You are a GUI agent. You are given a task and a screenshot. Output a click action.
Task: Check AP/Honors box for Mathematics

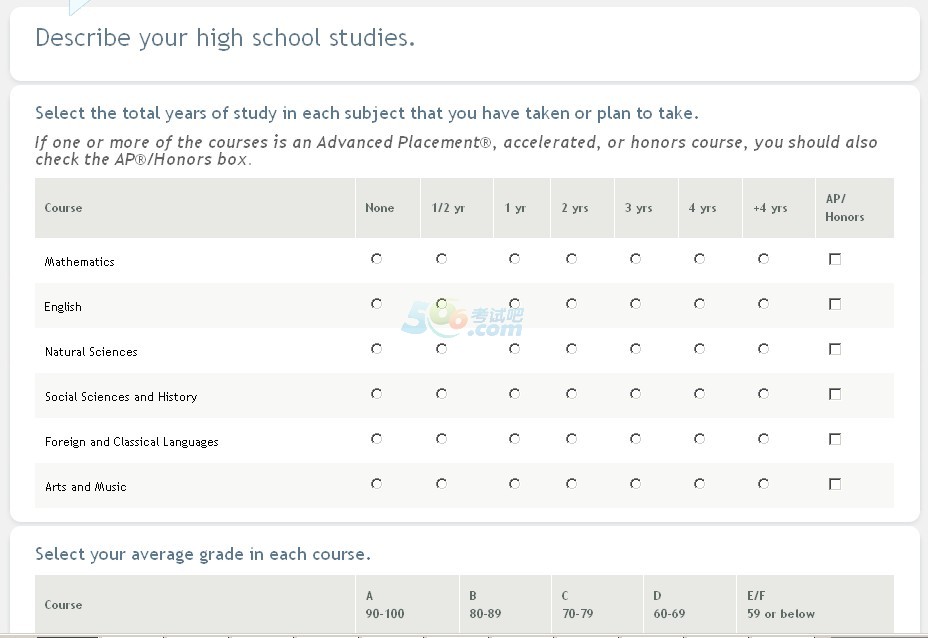coord(835,259)
